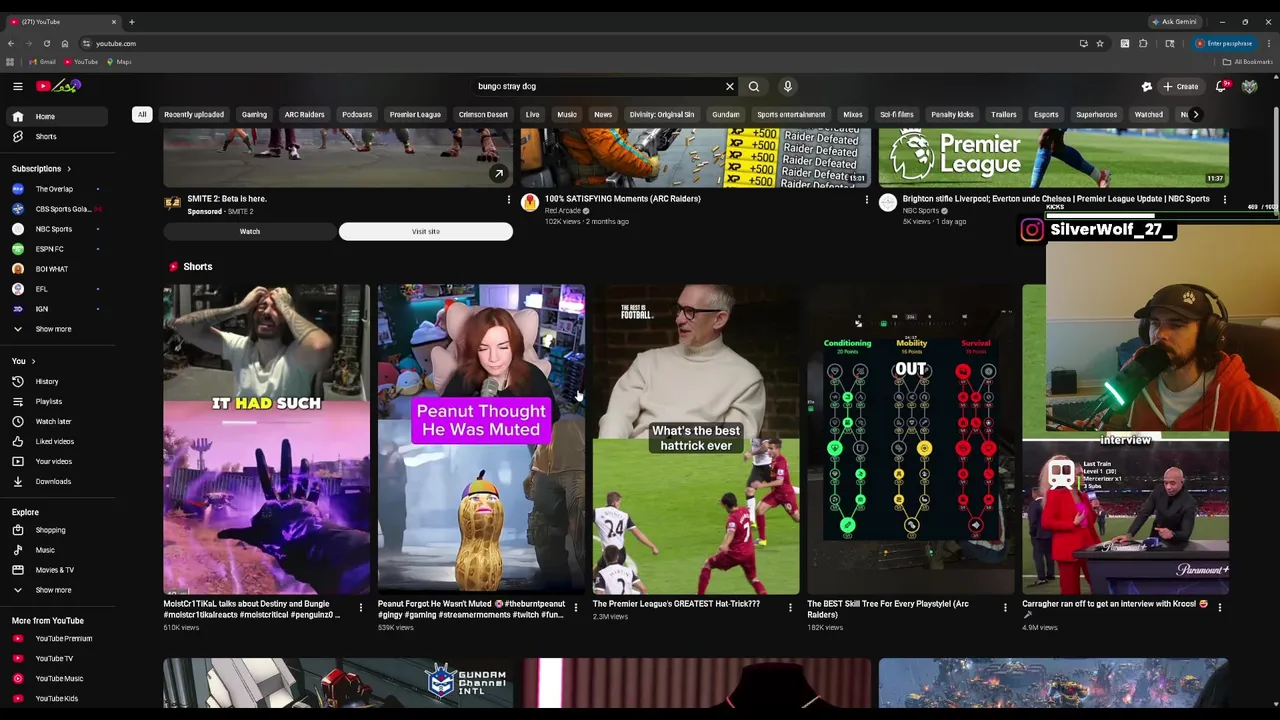Open options for SMITE 2 ad
The height and width of the screenshot is (720, 1280).
[508, 200]
